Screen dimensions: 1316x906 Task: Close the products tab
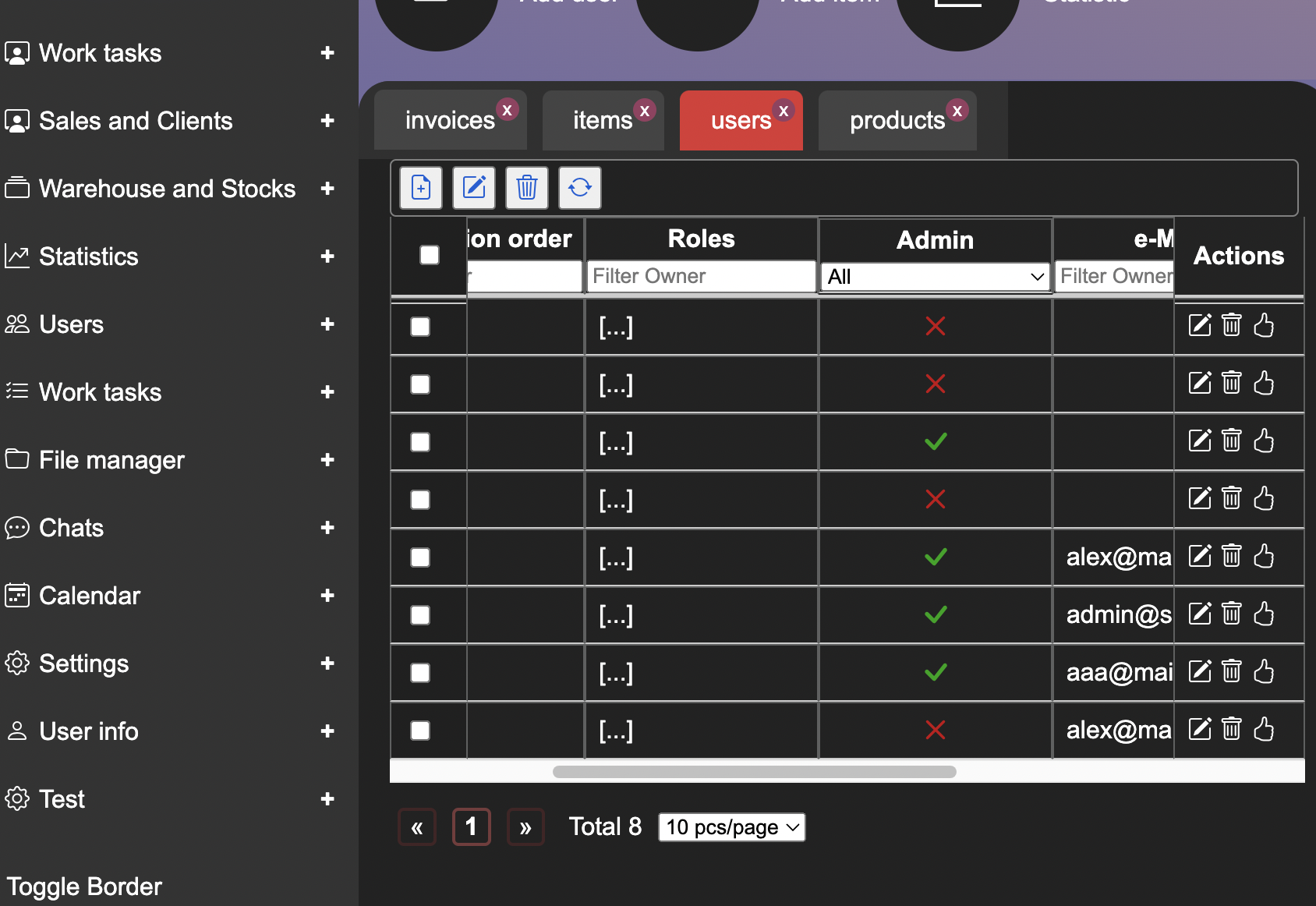tap(957, 110)
